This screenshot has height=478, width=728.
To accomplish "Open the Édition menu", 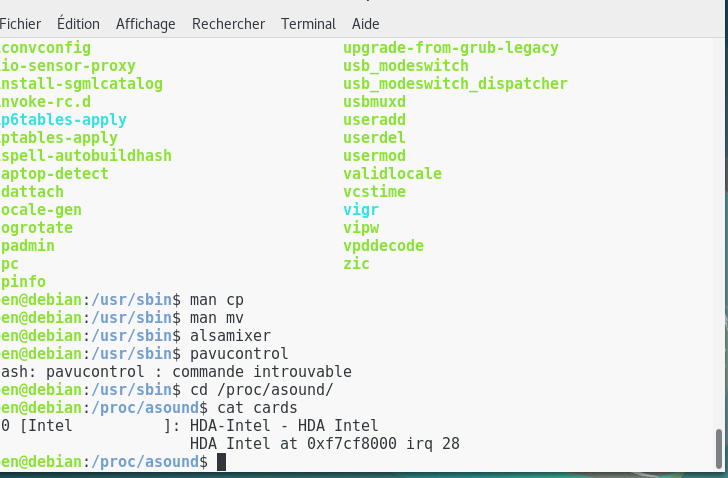I will point(78,23).
